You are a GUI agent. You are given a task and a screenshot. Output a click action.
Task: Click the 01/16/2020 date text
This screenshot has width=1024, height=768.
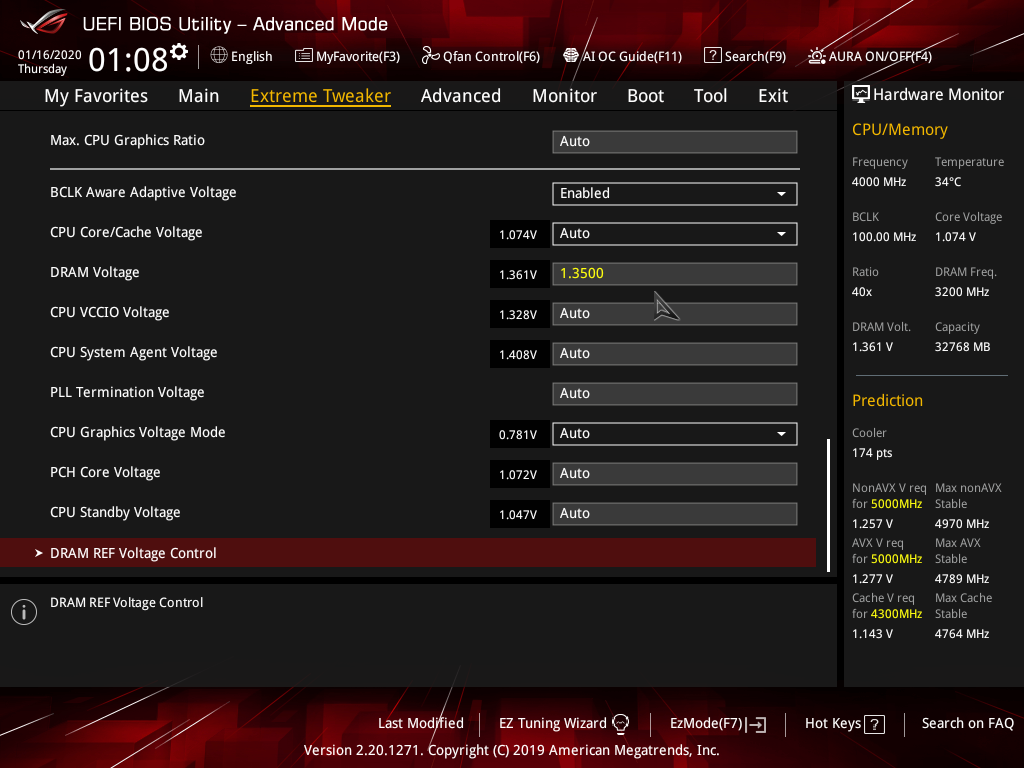tap(50, 54)
